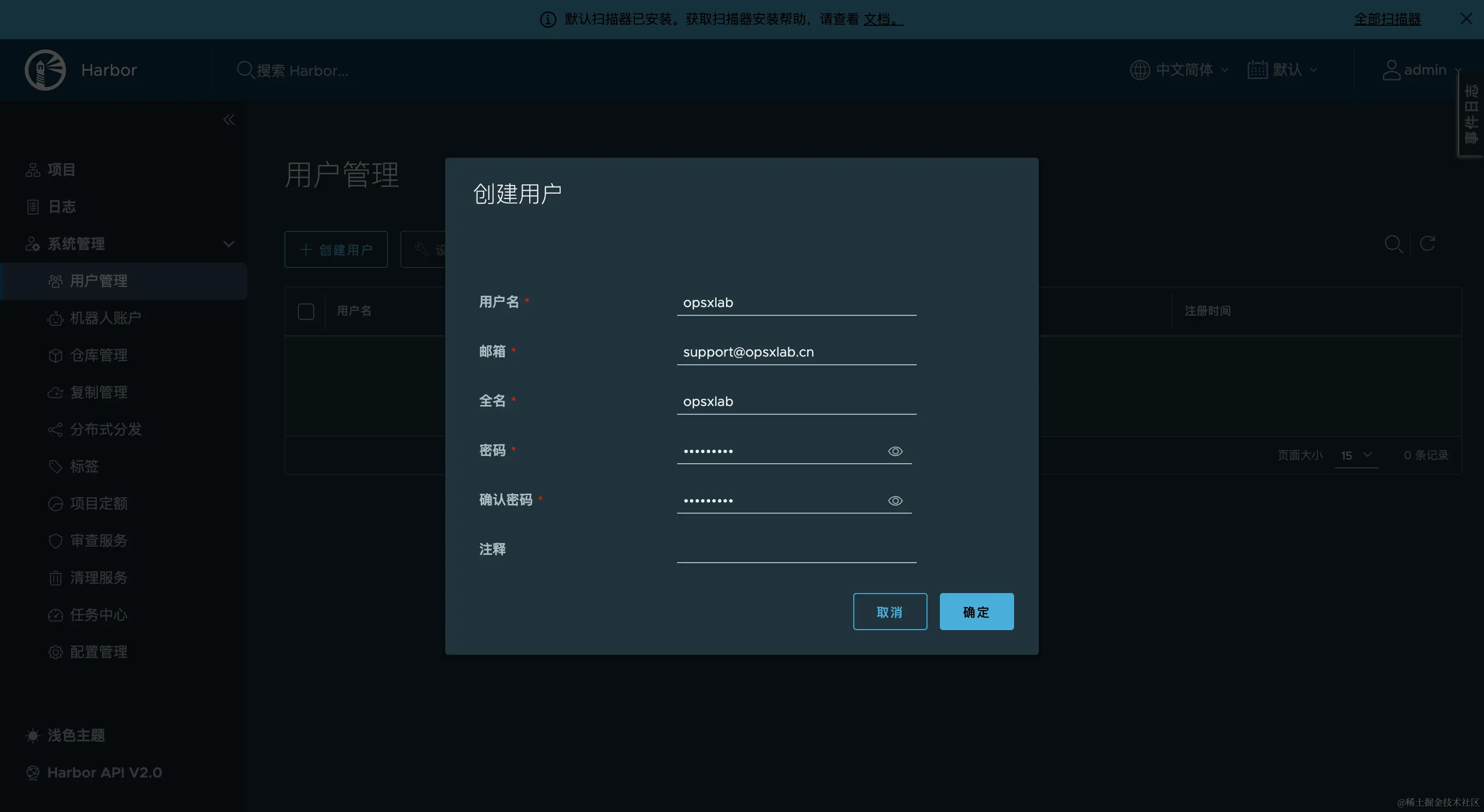1484x812 pixels.
Task: Open 分布式分发 distribution icon
Action: 55,429
